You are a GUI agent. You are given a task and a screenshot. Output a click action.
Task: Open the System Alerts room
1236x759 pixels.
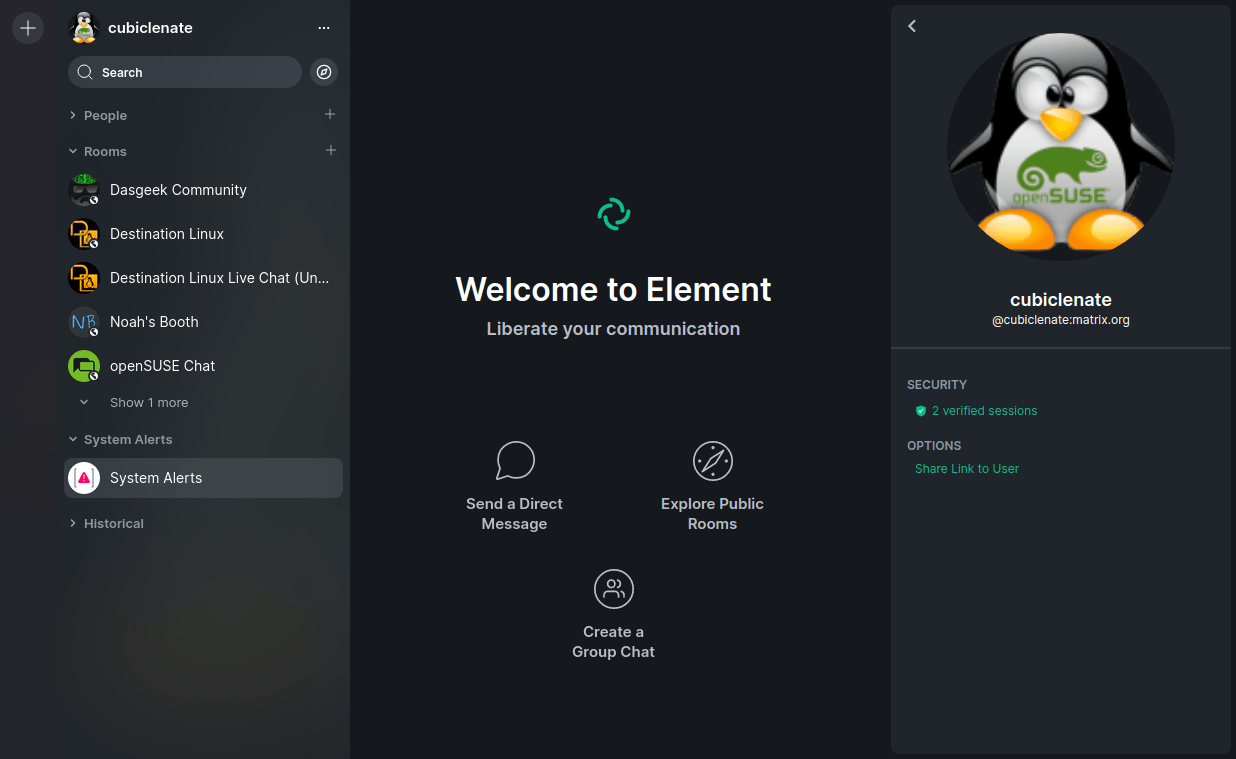pyautogui.click(x=203, y=478)
